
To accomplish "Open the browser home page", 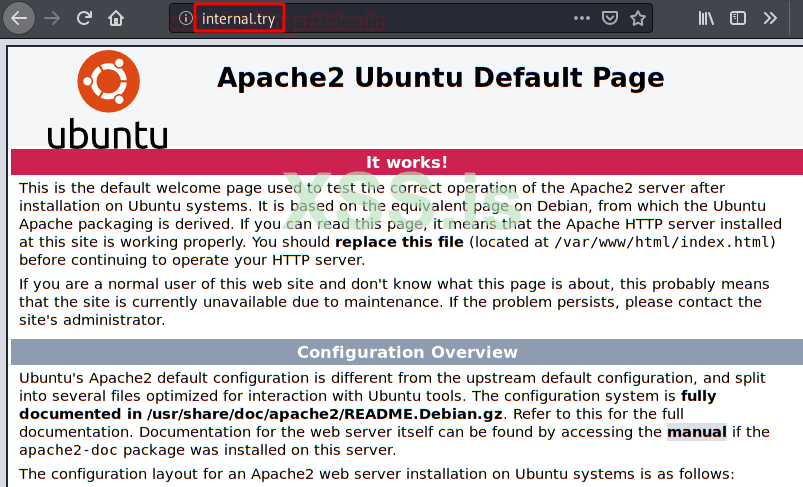I will pos(116,18).
